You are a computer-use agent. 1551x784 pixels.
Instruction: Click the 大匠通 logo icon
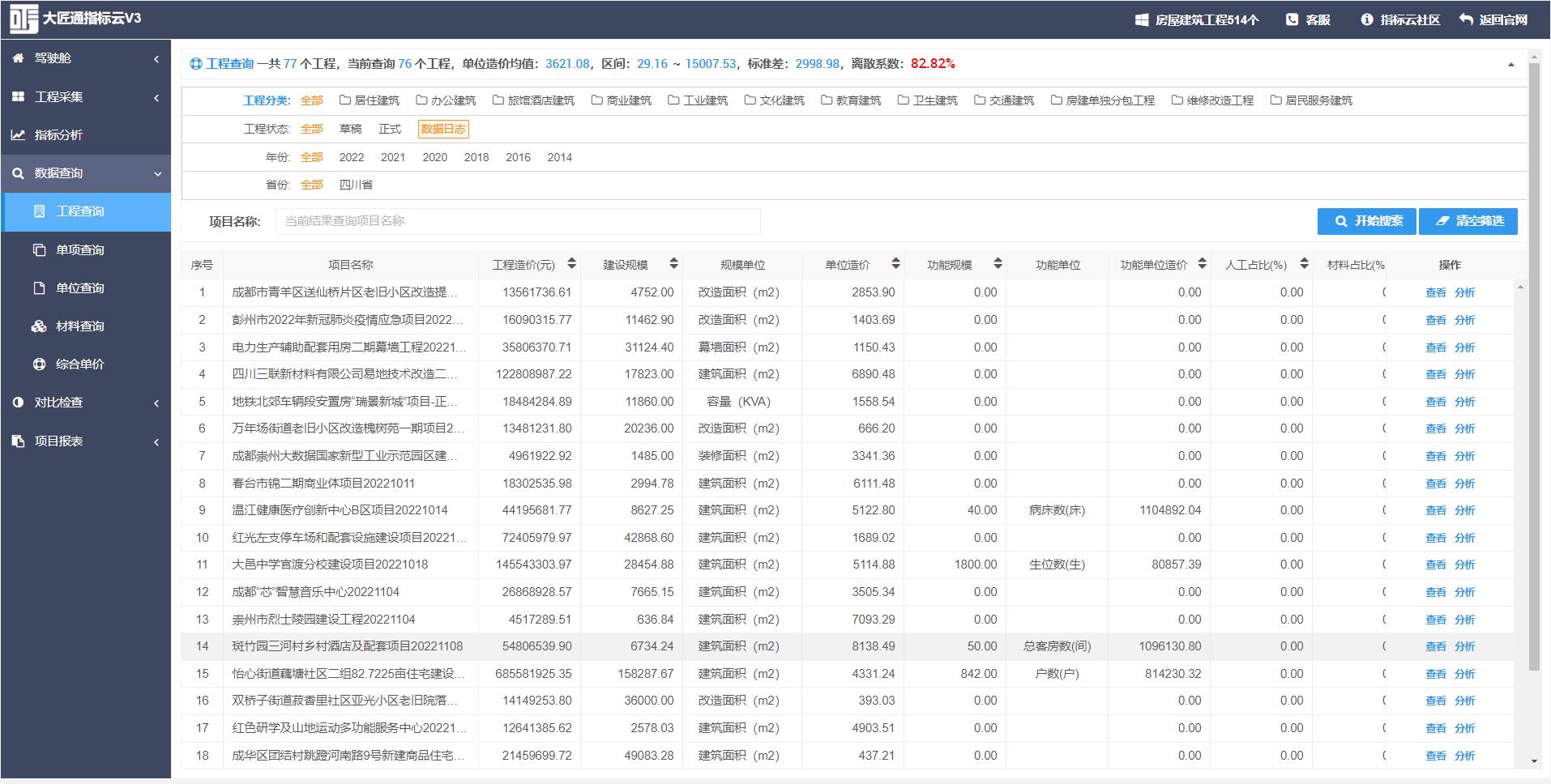click(23, 19)
